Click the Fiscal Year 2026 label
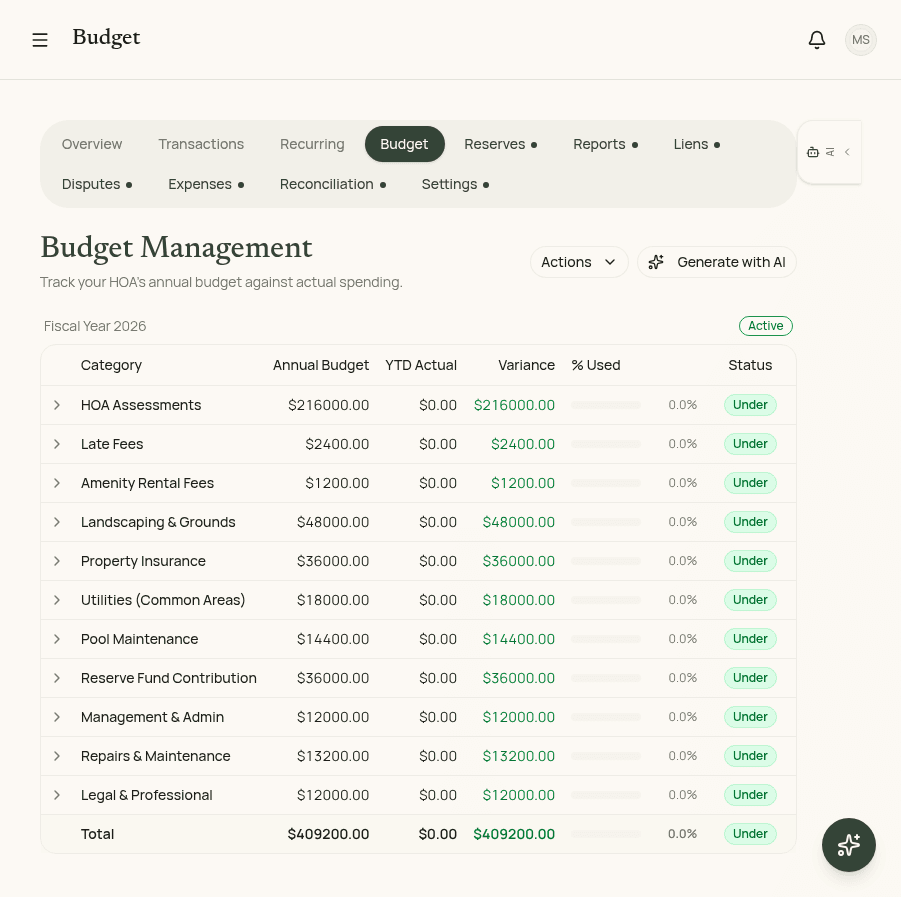The width and height of the screenshot is (901, 897). (x=95, y=326)
